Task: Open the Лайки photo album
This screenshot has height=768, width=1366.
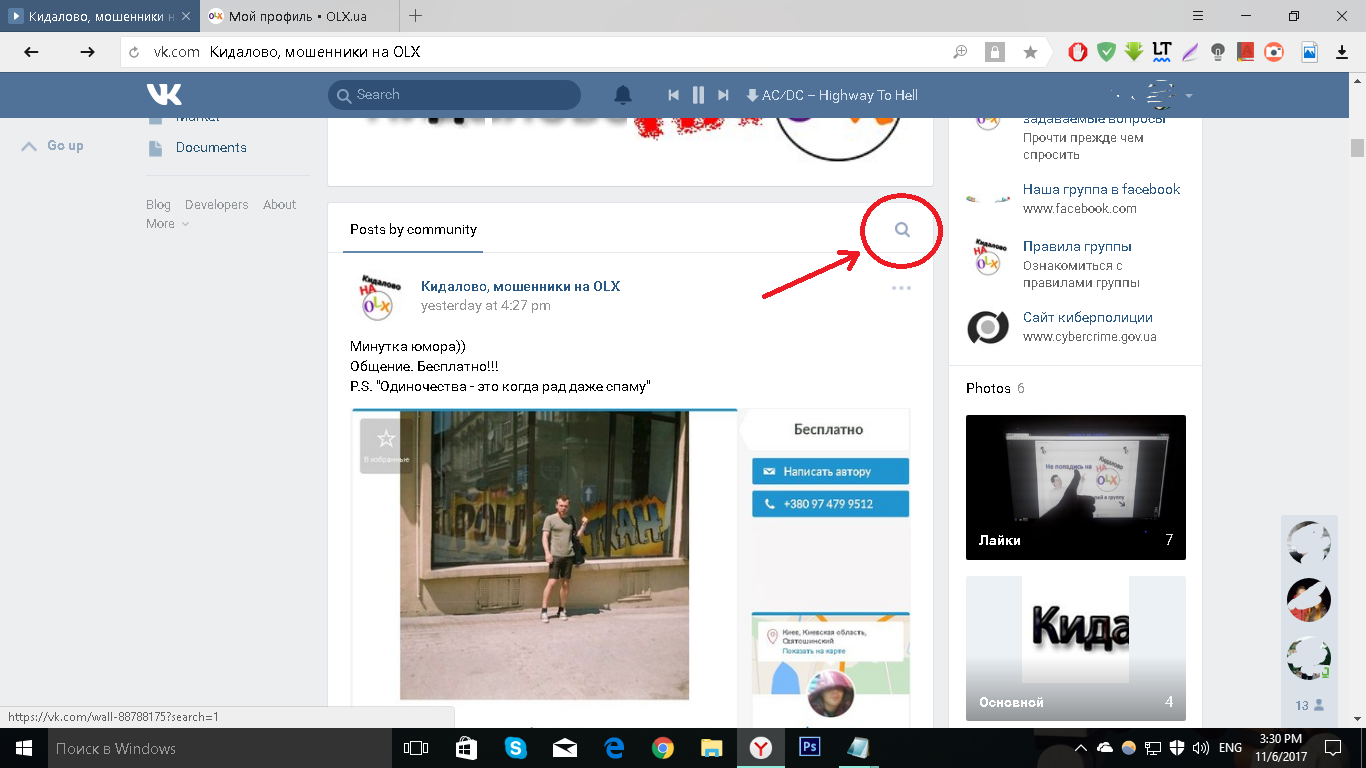Action: coord(1076,487)
